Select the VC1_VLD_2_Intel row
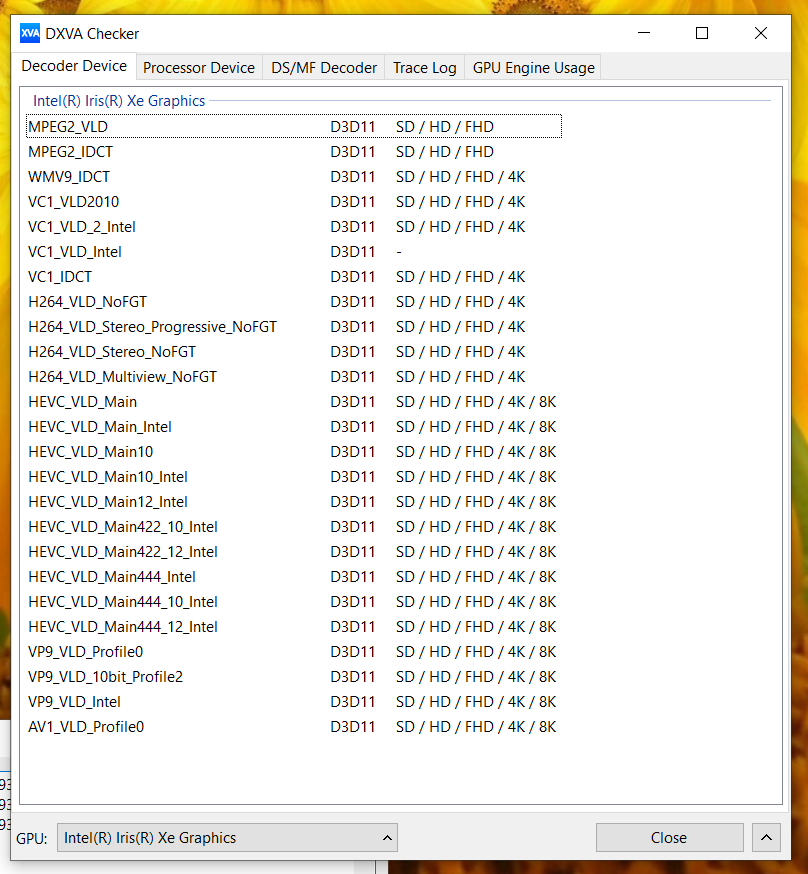 coord(294,227)
